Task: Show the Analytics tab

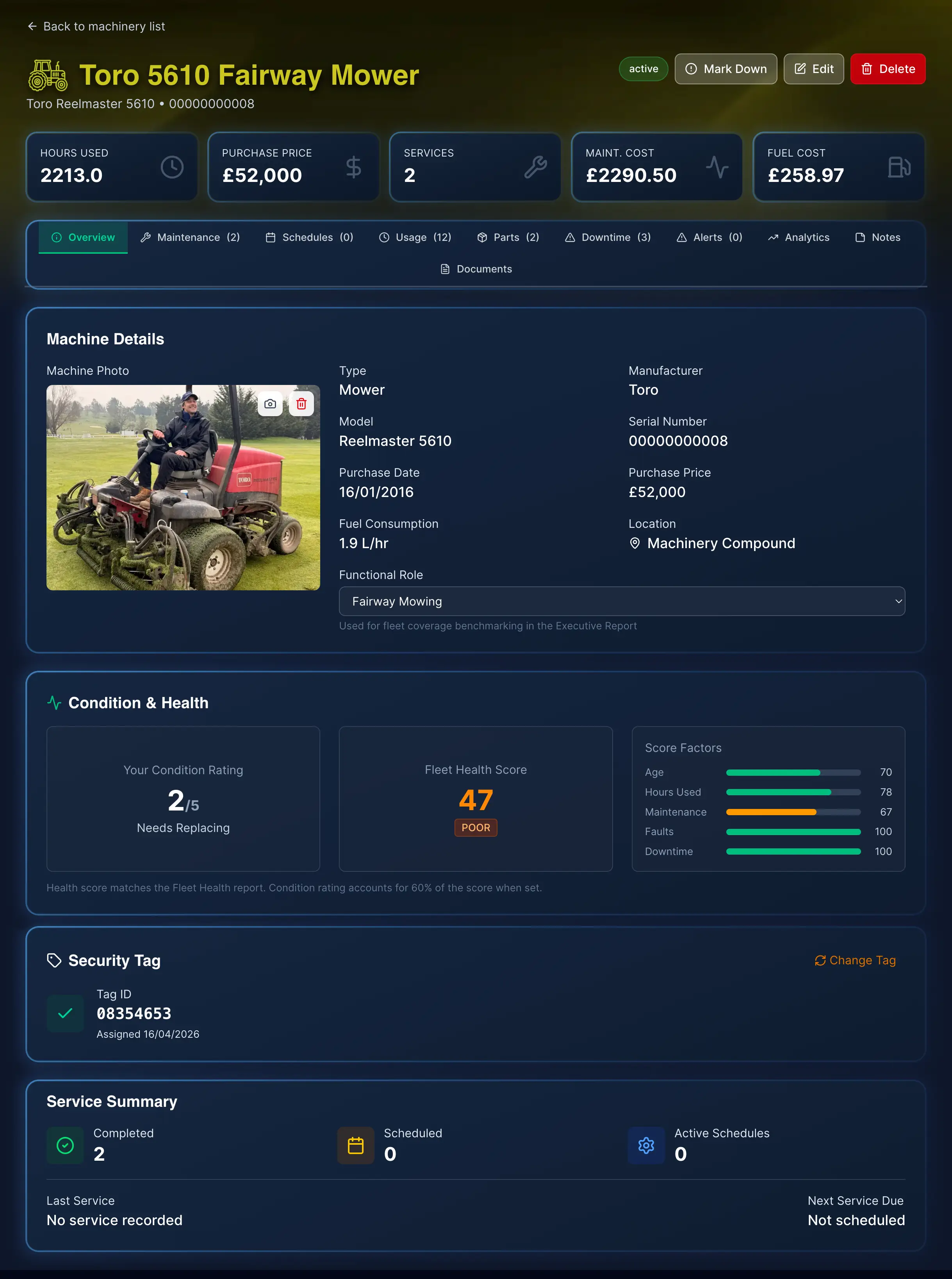Action: (x=799, y=237)
